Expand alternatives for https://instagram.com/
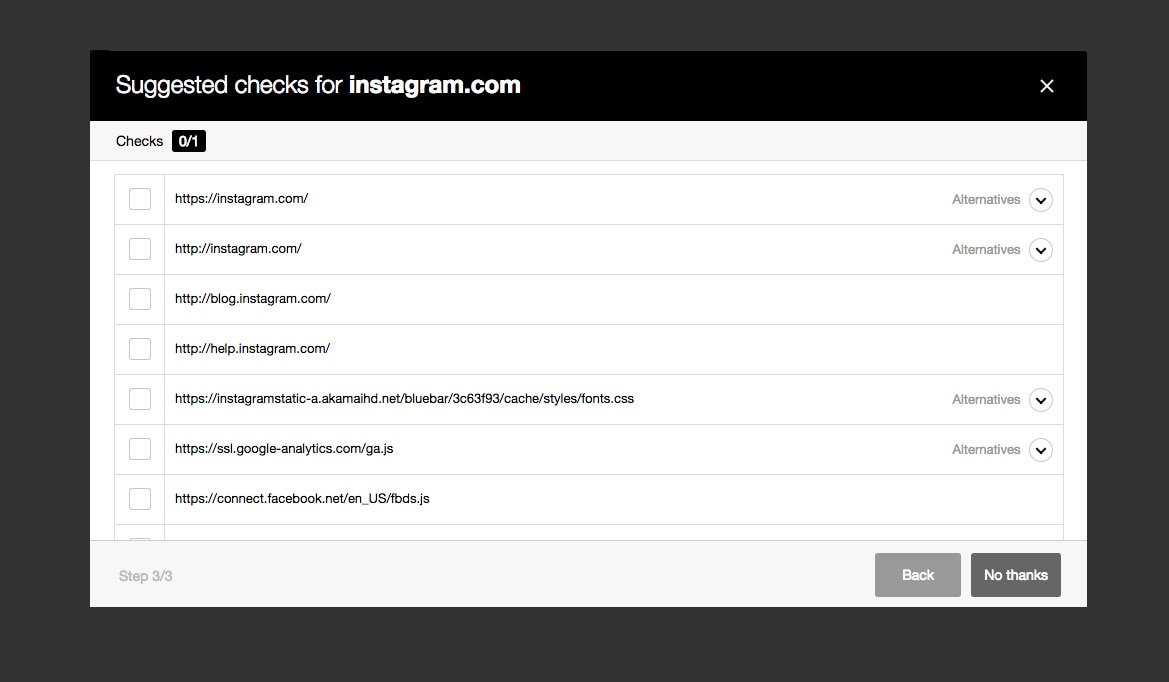 tap(1040, 200)
